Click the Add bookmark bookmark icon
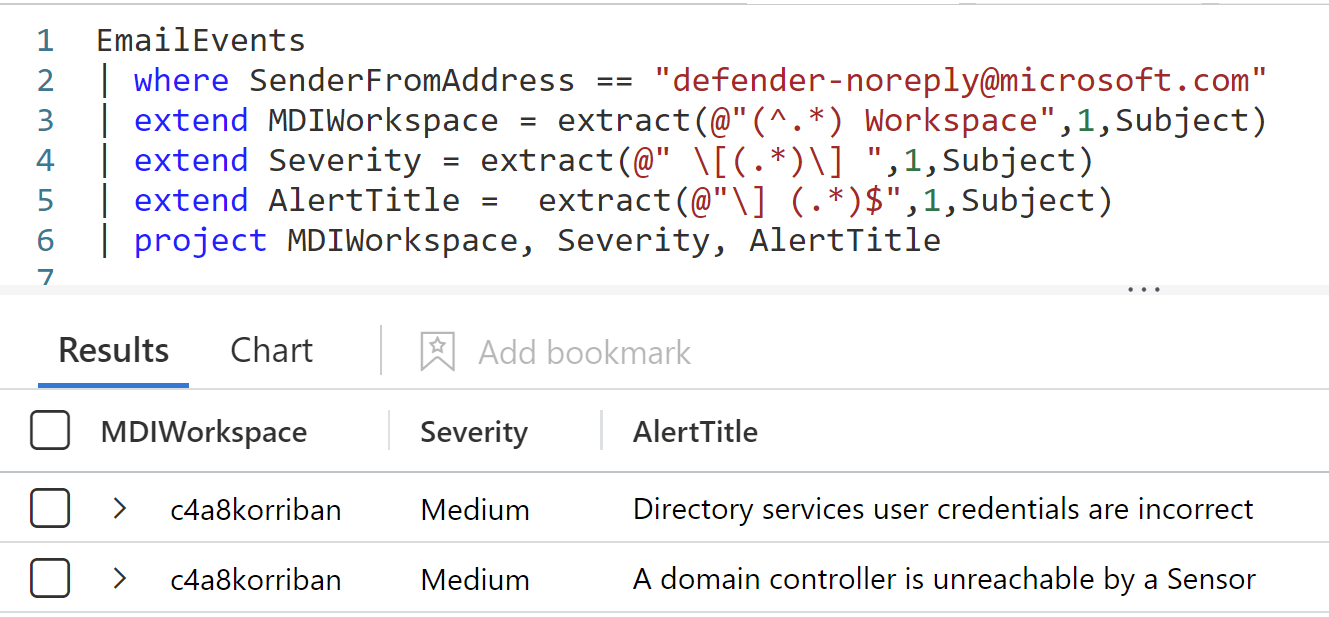 tap(437, 350)
